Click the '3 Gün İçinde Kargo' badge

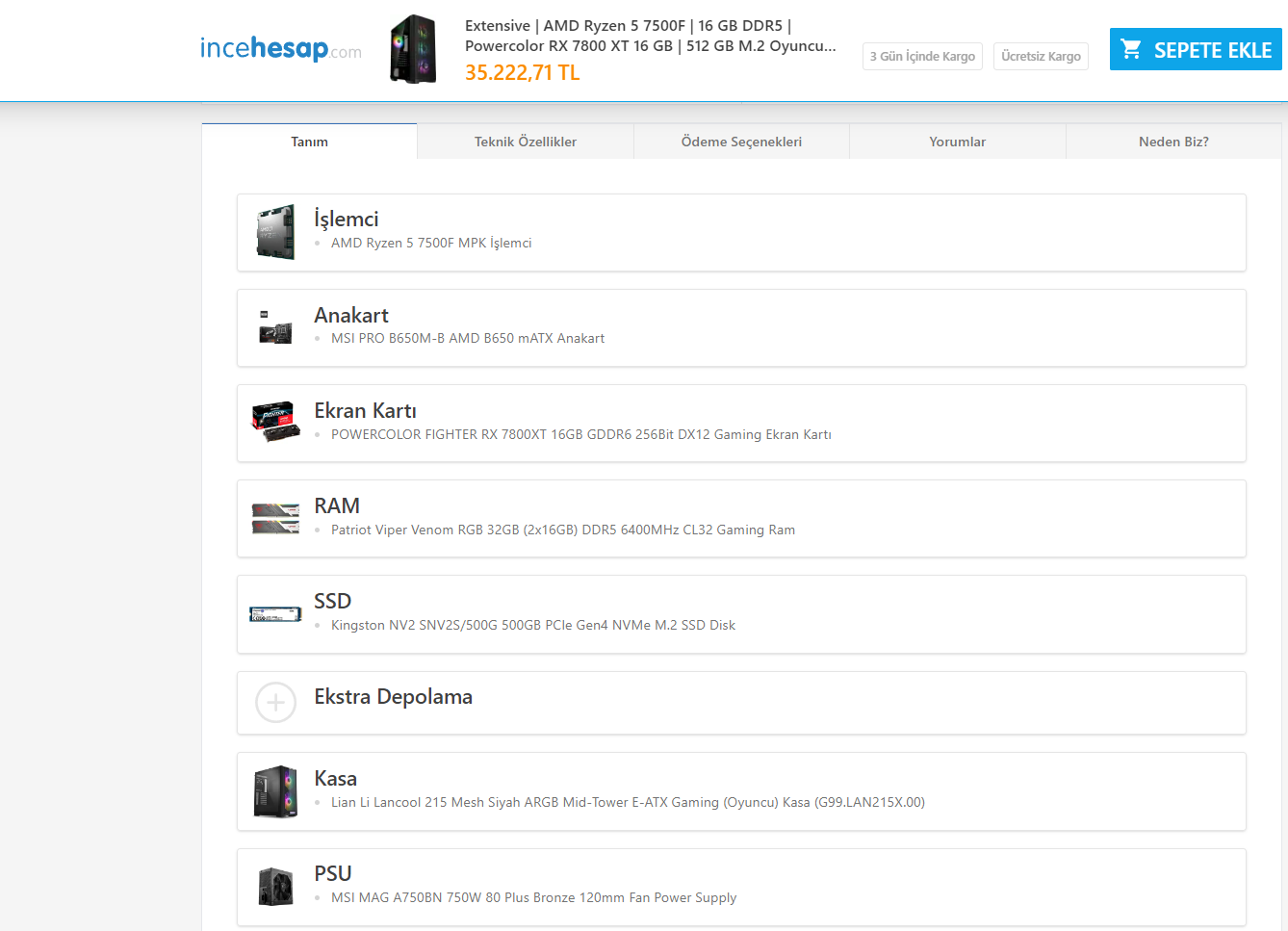tap(922, 56)
